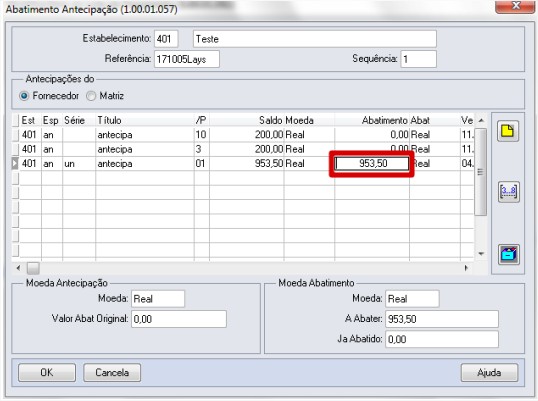Click the Est column header

31,120
